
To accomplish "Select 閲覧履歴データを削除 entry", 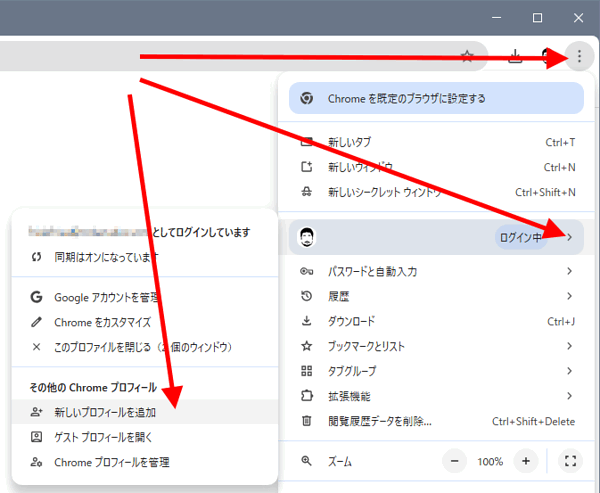I will pyautogui.click(x=436, y=421).
